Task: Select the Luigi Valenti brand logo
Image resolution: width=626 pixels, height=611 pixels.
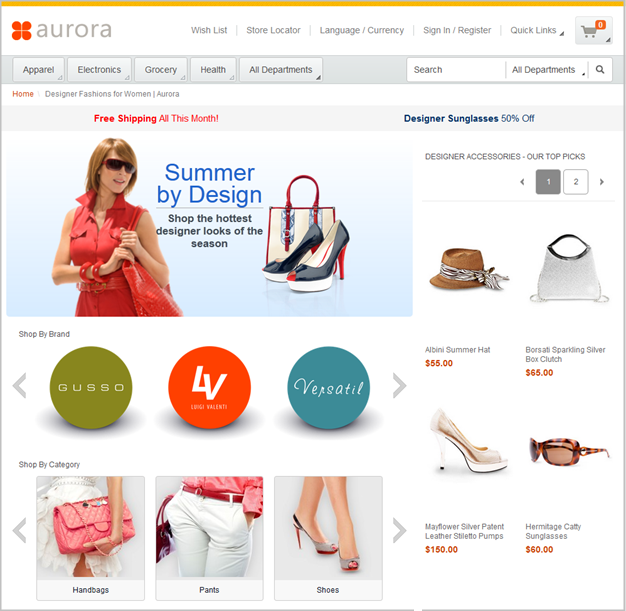Action: coord(209,387)
